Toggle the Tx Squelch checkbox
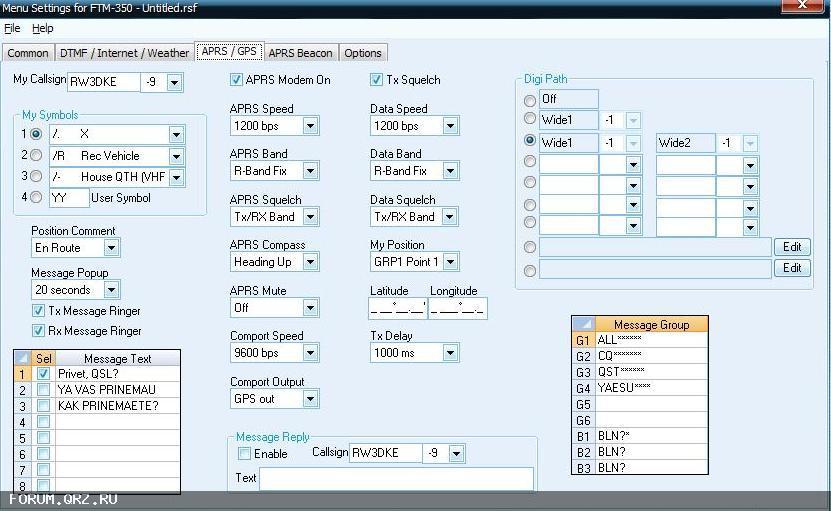831x511 pixels. coord(377,80)
